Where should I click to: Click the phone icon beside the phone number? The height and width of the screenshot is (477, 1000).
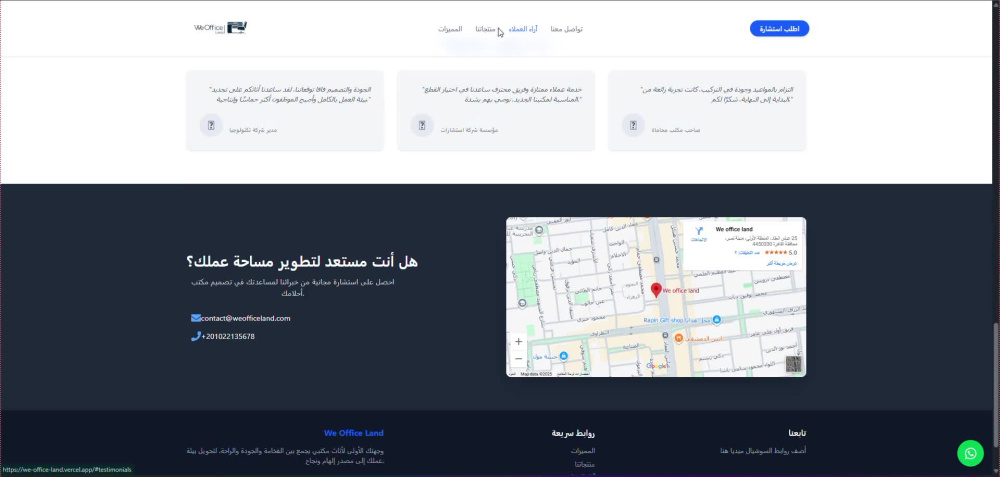coord(196,336)
